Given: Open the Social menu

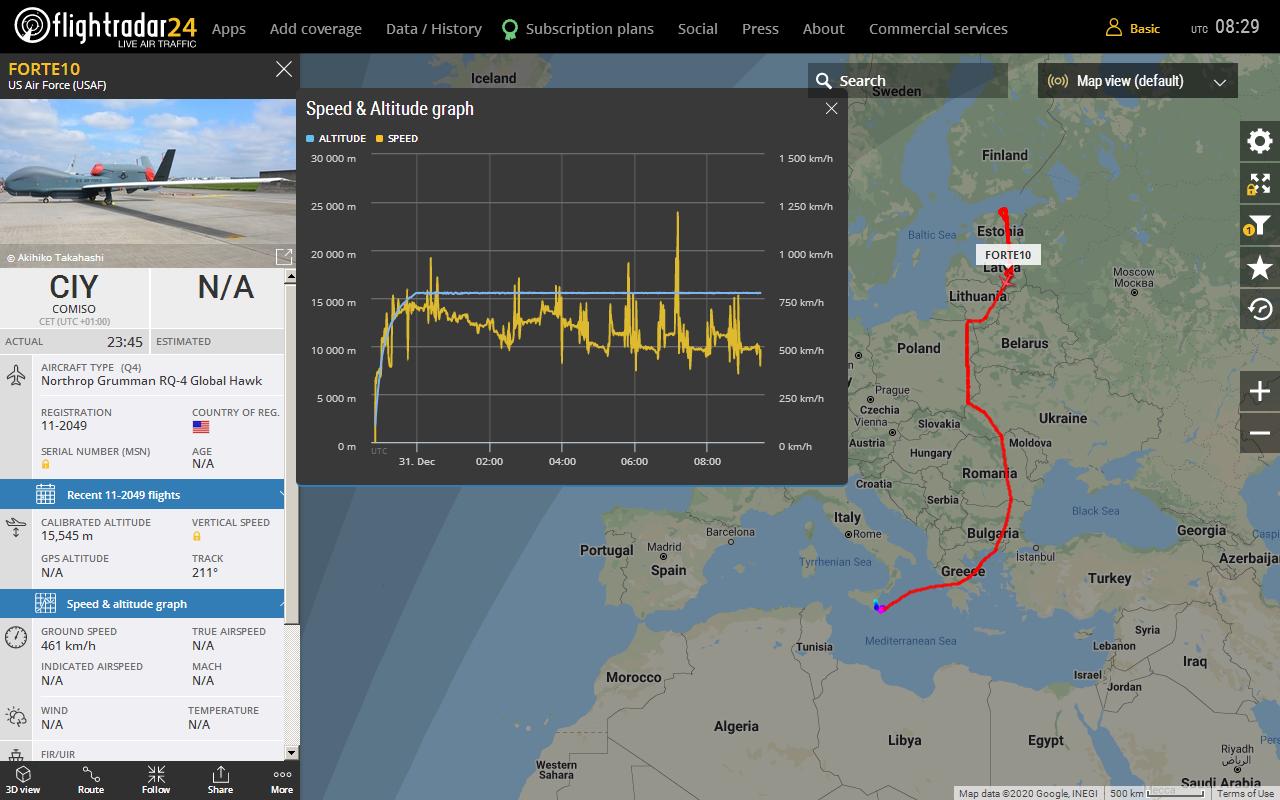Looking at the screenshot, I should coord(698,28).
